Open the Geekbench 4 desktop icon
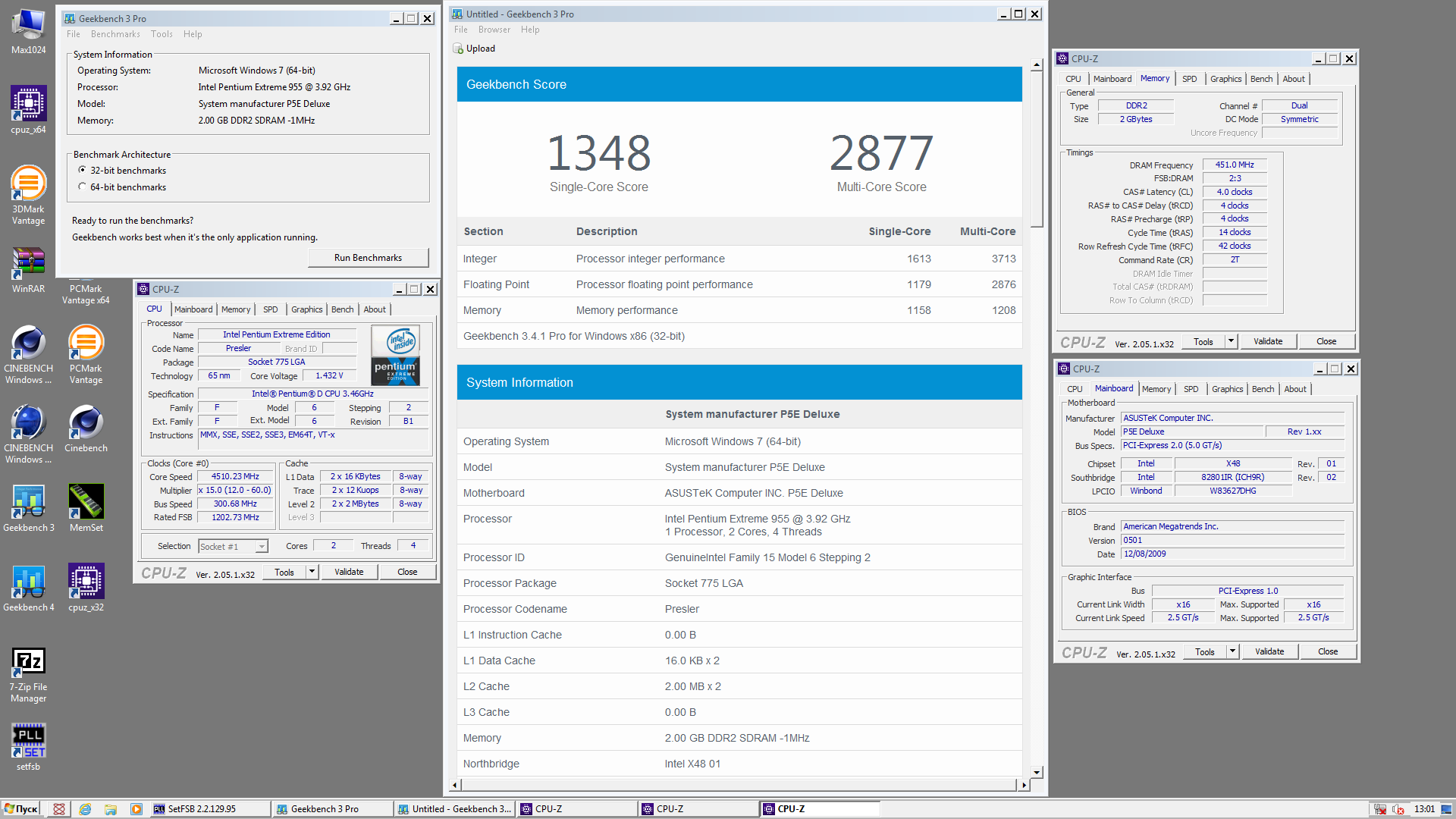This screenshot has width=1456, height=819. [x=28, y=588]
